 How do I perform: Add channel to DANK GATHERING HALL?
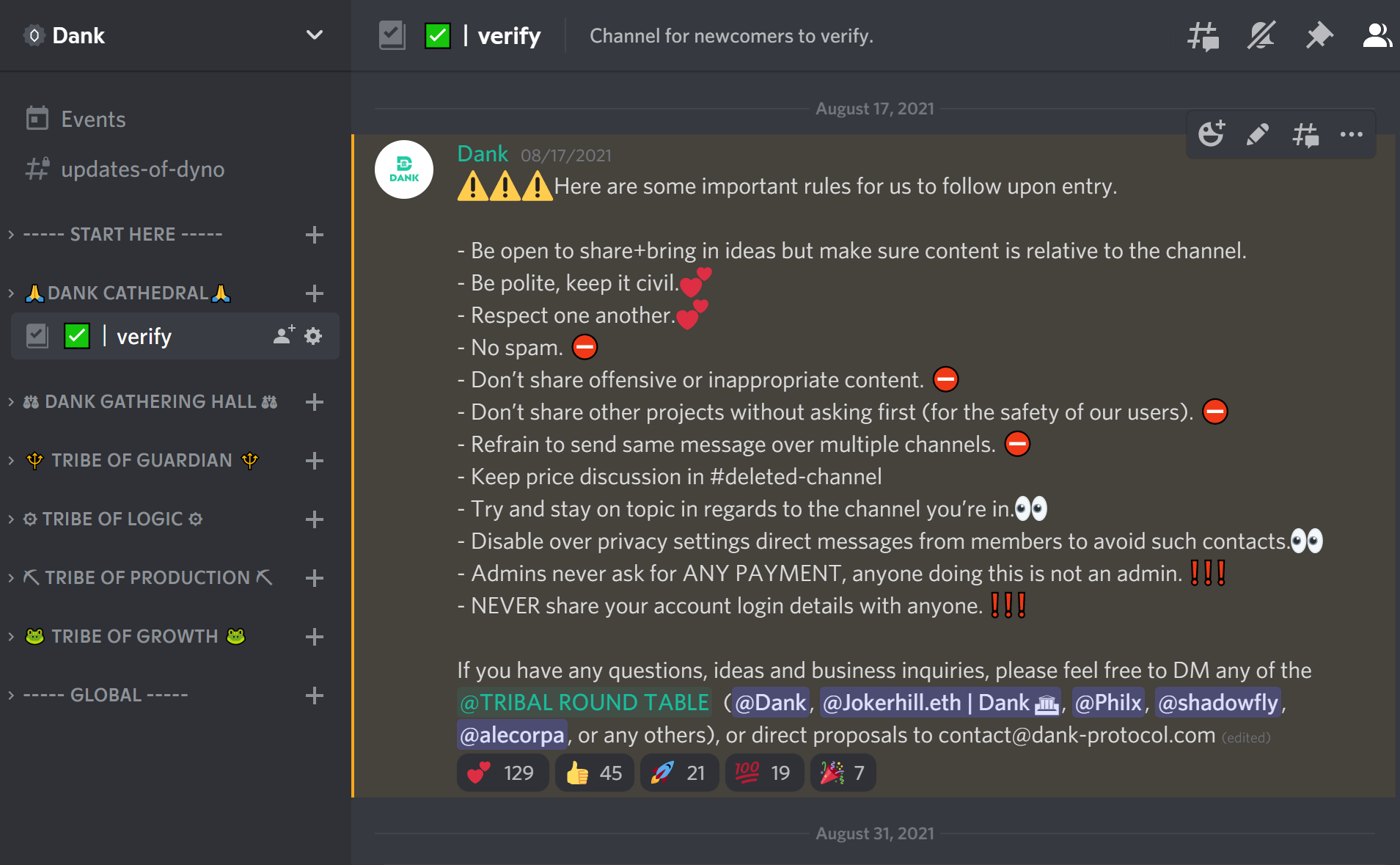315,401
